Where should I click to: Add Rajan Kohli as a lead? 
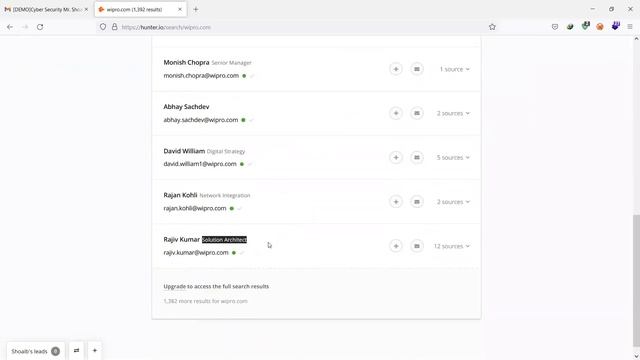[x=396, y=202]
